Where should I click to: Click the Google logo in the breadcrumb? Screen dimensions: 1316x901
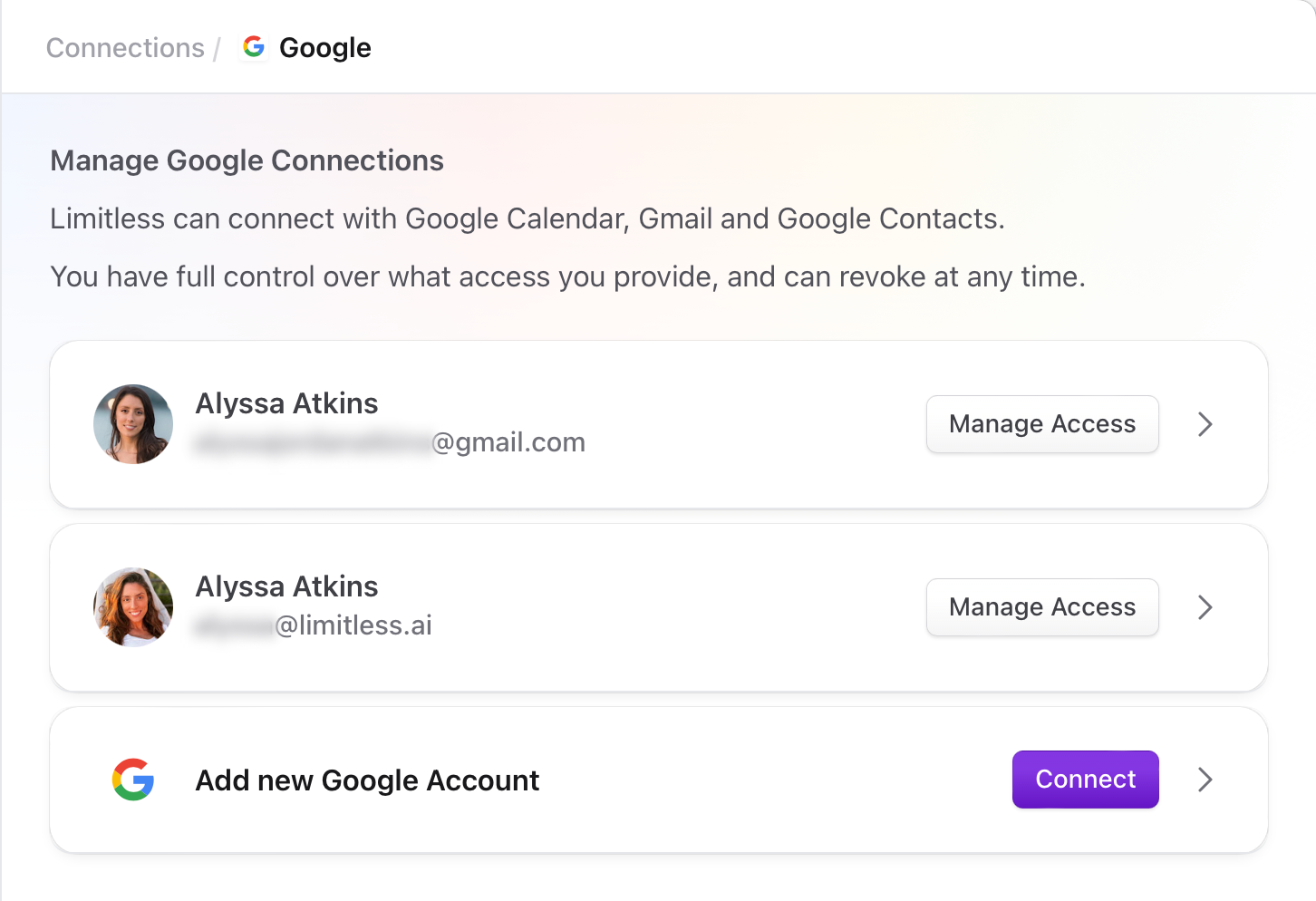[254, 46]
